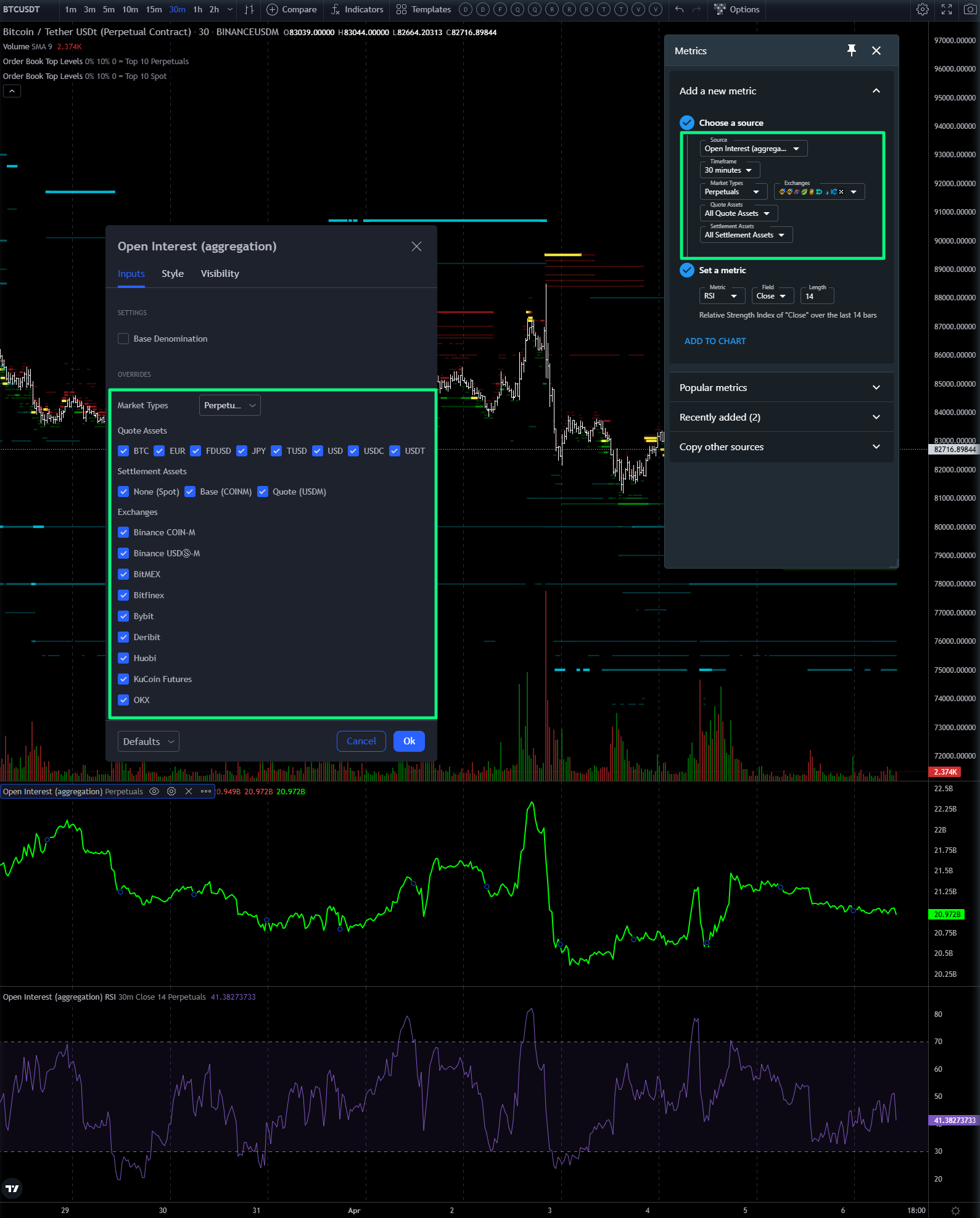Confirm settings with the Ok button
980x1218 pixels.
click(409, 741)
